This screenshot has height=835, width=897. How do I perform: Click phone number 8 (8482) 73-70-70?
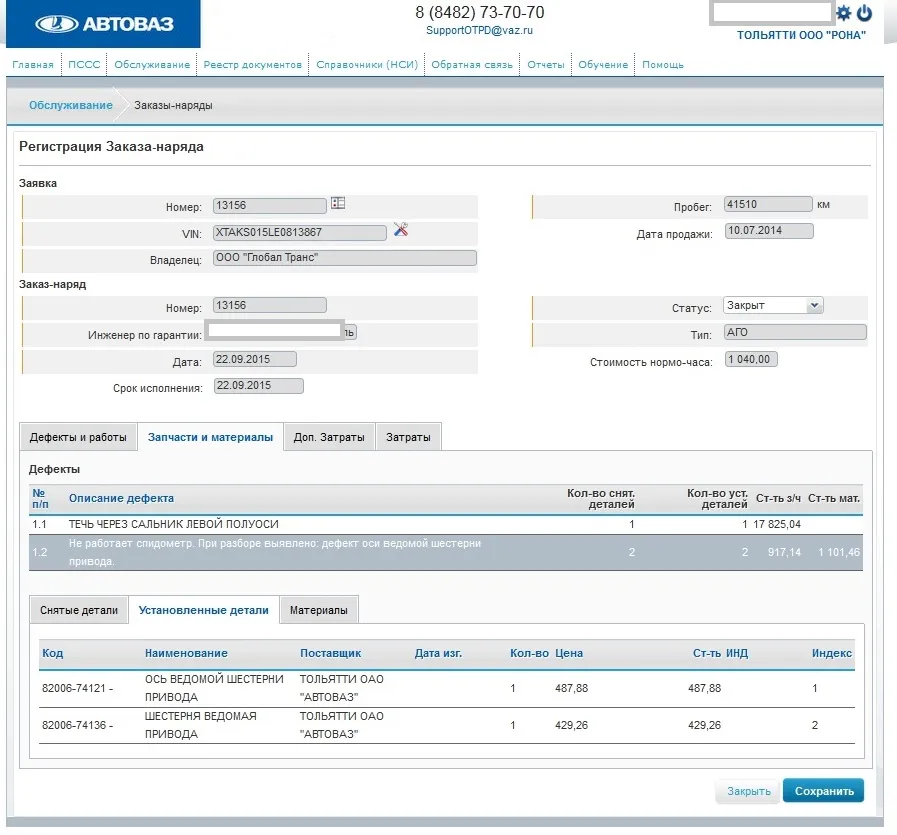(x=479, y=12)
